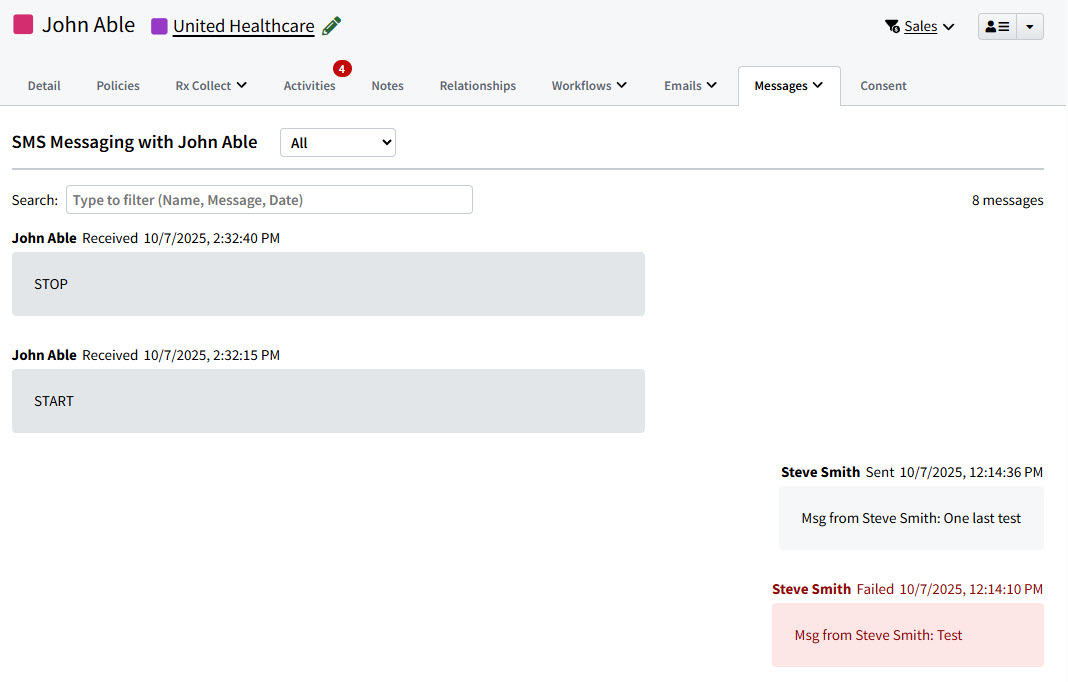
Task: Open the dropdown arrow beside contact view button
Action: [1029, 26]
